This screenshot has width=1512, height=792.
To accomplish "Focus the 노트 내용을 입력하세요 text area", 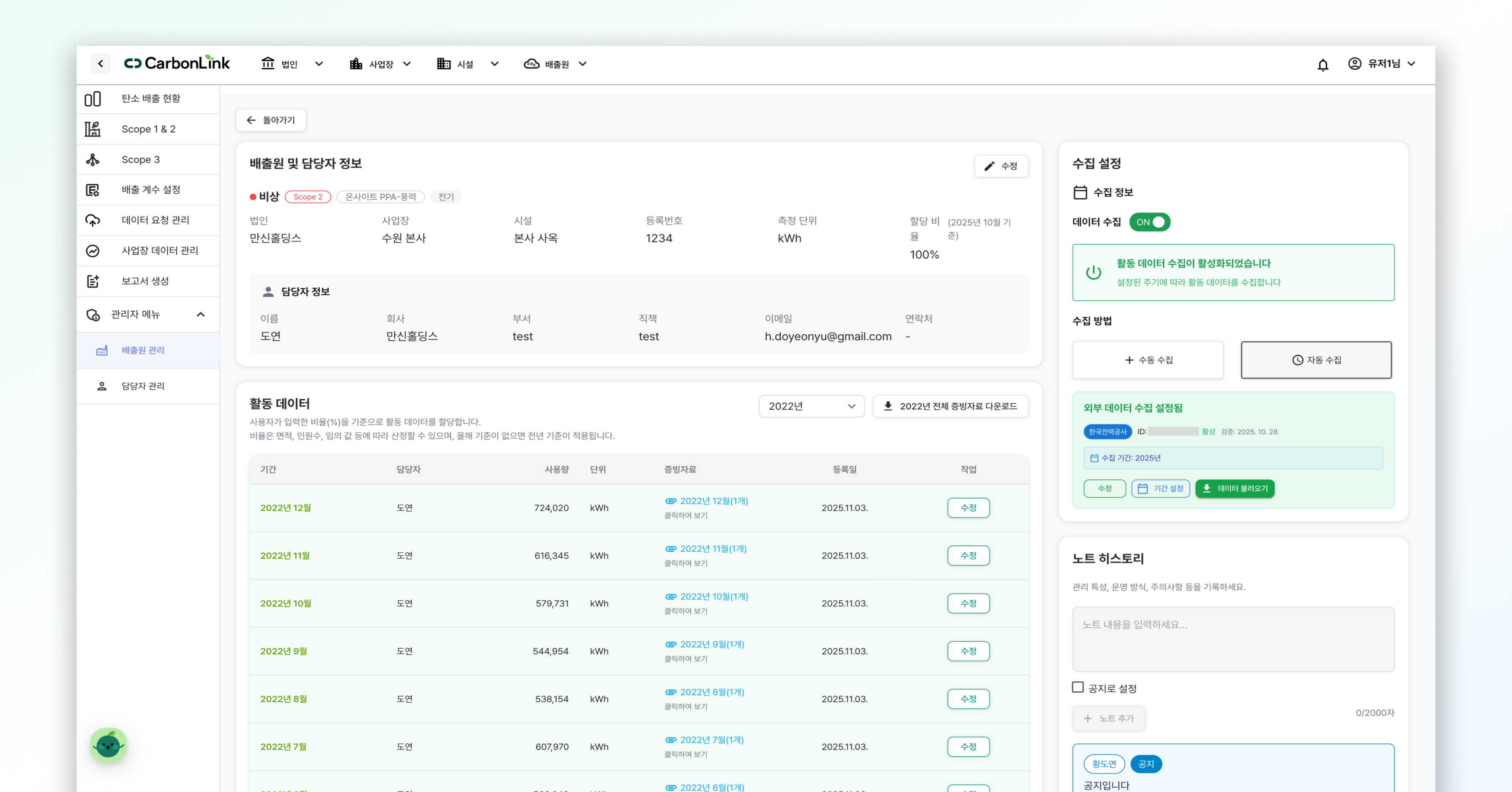I will pos(1233,639).
